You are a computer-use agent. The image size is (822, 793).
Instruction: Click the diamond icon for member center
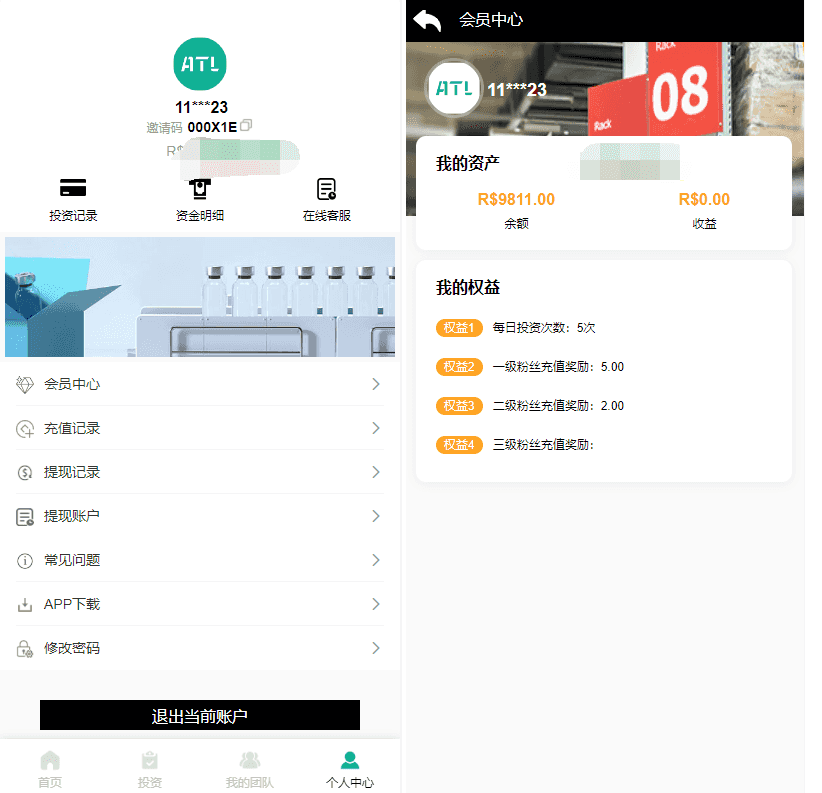[25, 384]
